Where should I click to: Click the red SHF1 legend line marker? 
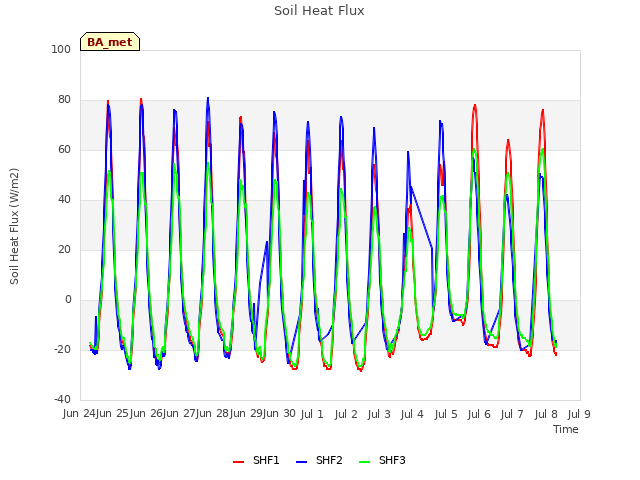(238, 462)
